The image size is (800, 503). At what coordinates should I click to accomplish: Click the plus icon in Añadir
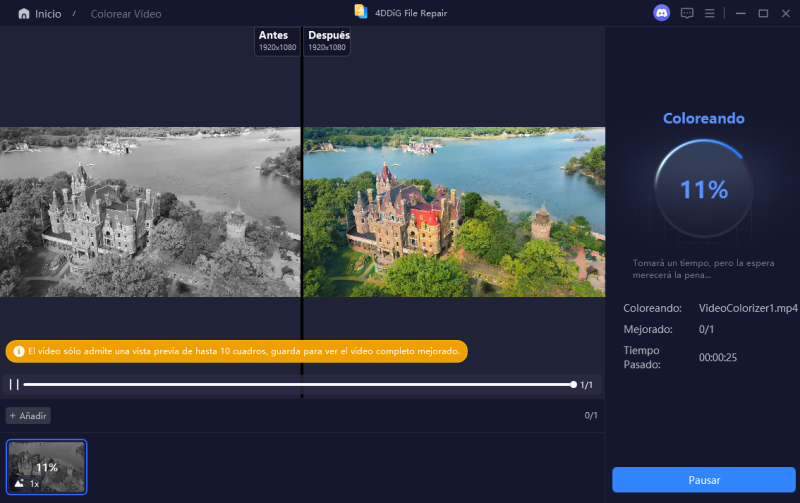(13, 415)
